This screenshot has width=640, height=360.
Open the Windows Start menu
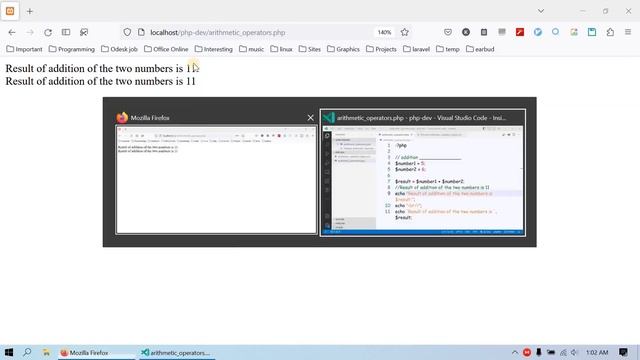(9, 352)
